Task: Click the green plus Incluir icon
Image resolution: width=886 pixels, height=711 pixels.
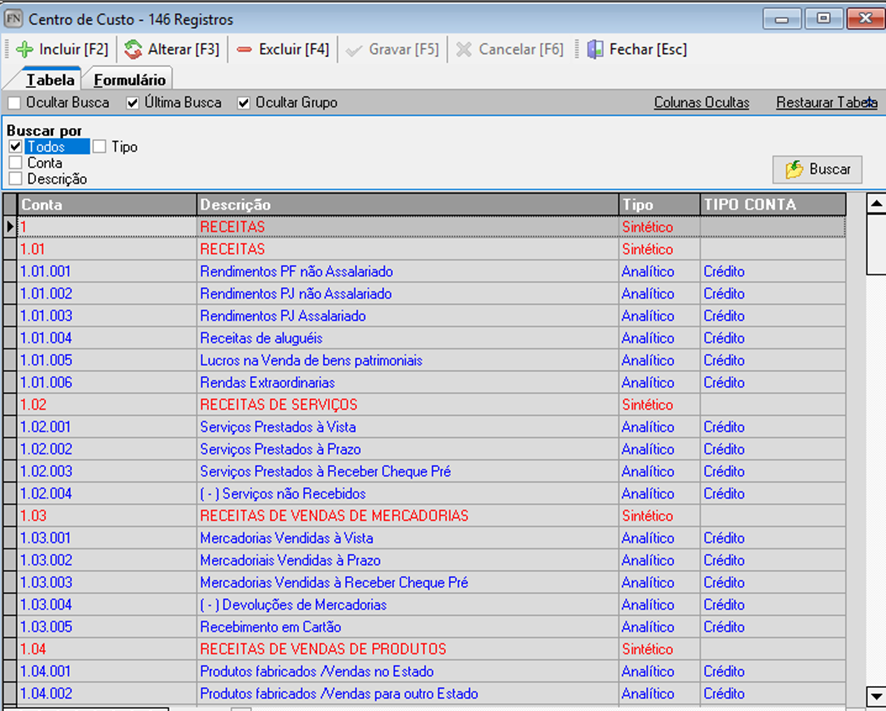Action: coord(25,49)
